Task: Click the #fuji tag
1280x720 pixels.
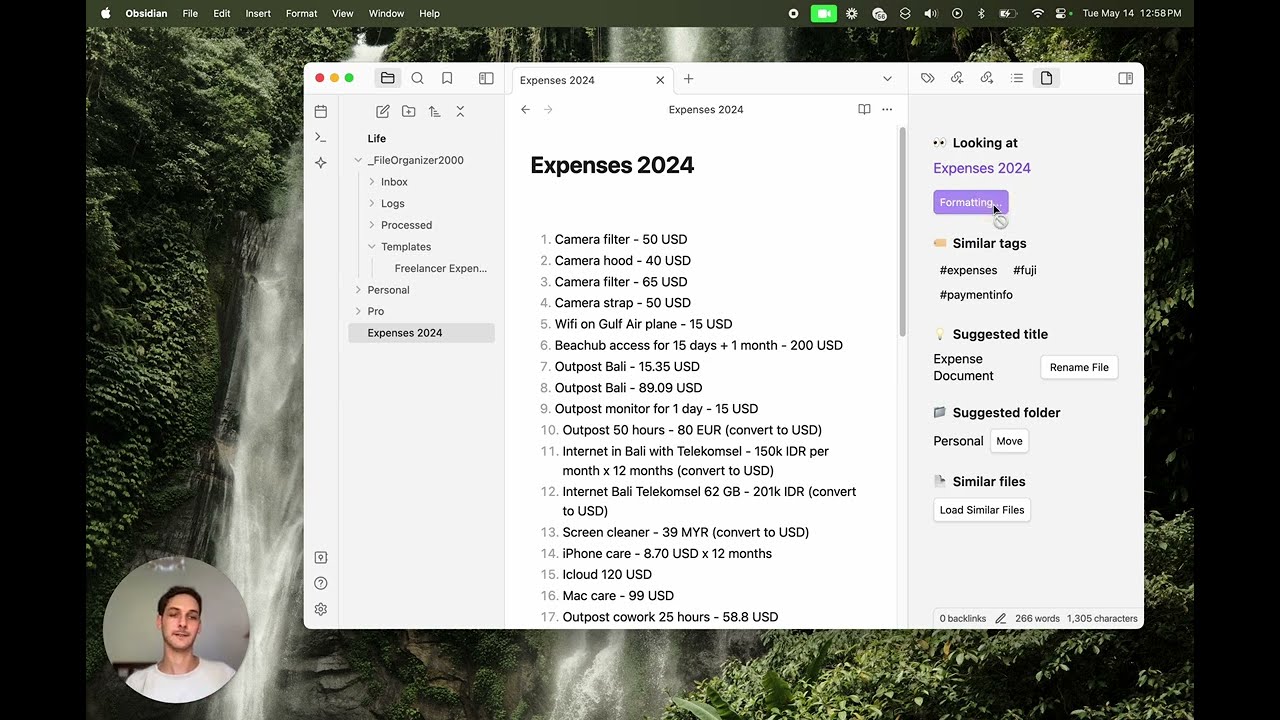Action: pos(1025,270)
